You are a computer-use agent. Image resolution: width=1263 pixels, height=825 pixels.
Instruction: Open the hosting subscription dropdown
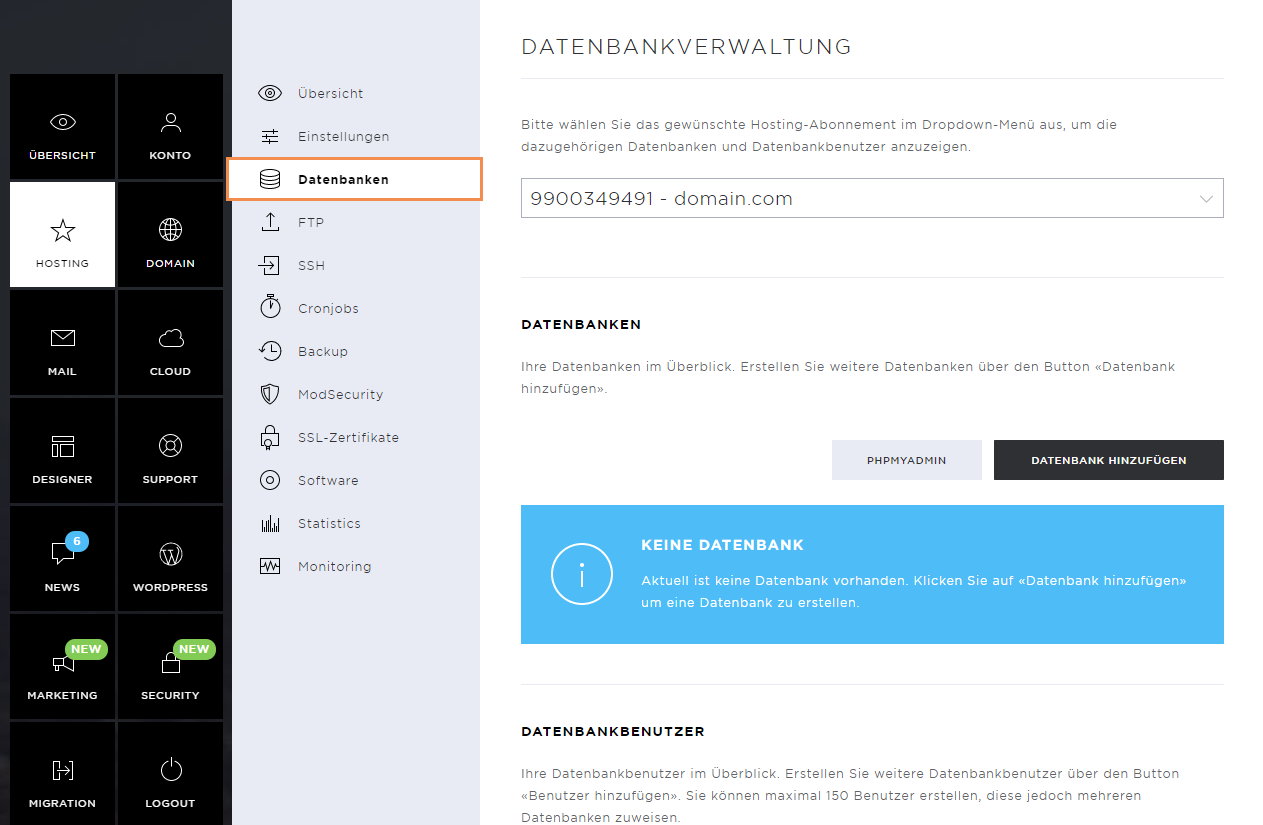tap(872, 198)
